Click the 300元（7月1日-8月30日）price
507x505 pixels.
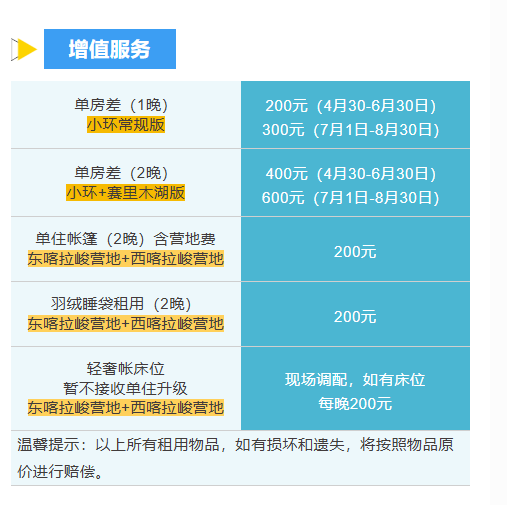coord(351,130)
